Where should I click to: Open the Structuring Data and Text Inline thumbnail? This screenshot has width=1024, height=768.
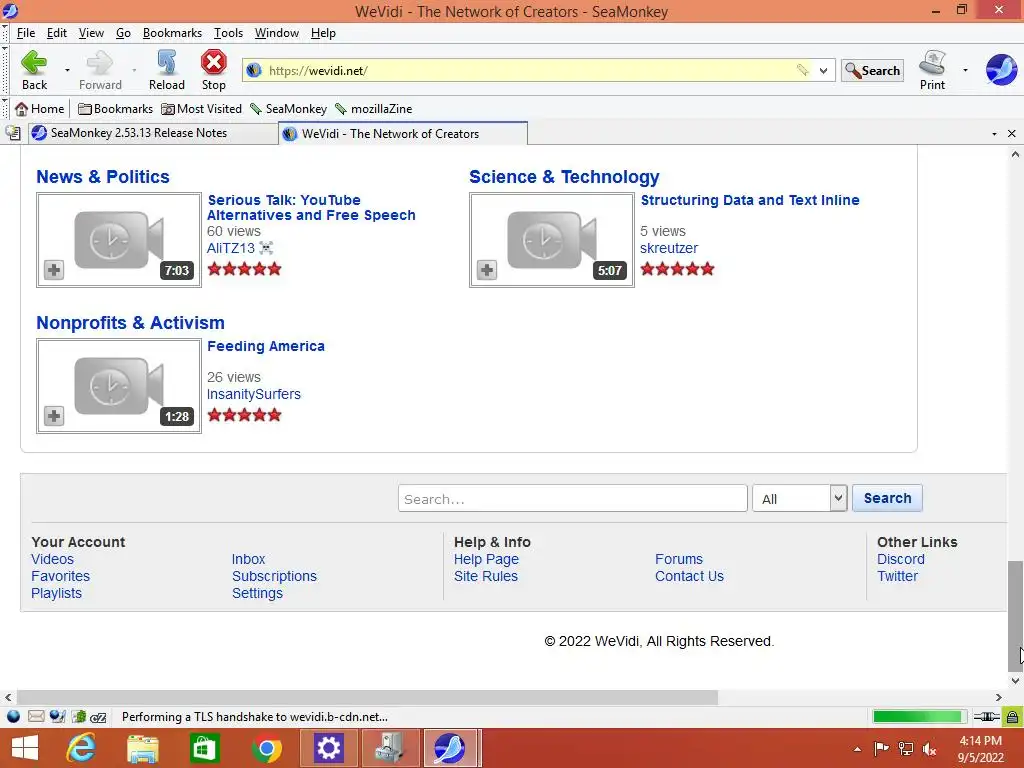tap(552, 240)
